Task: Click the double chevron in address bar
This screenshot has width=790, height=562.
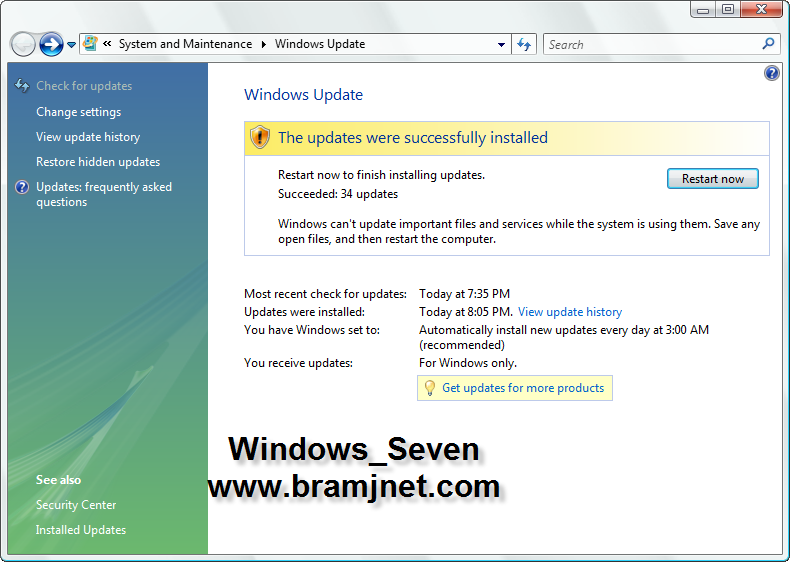Action: pyautogui.click(x=107, y=44)
